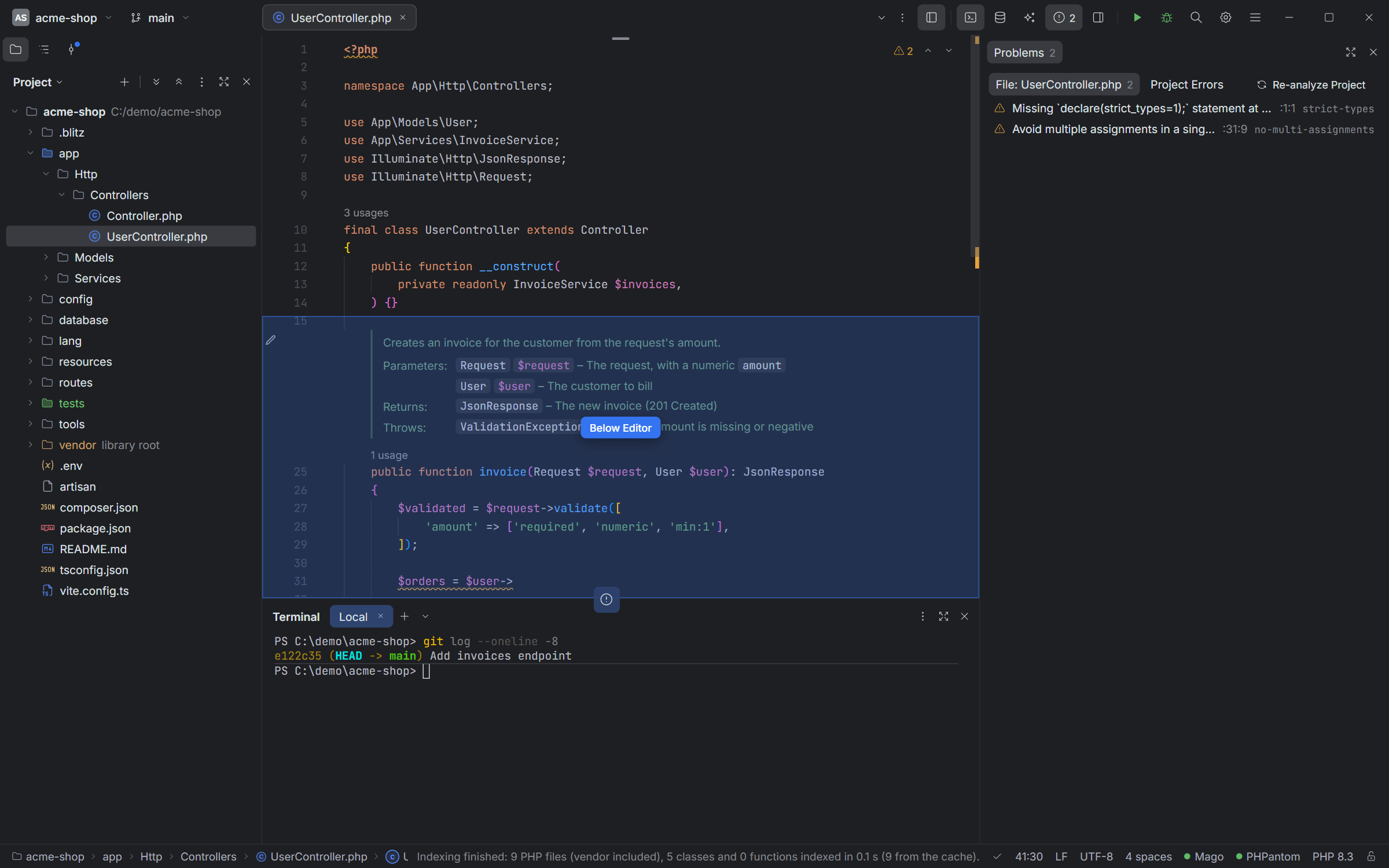Expand the Models folder
The image size is (1389, 868).
pos(46,258)
